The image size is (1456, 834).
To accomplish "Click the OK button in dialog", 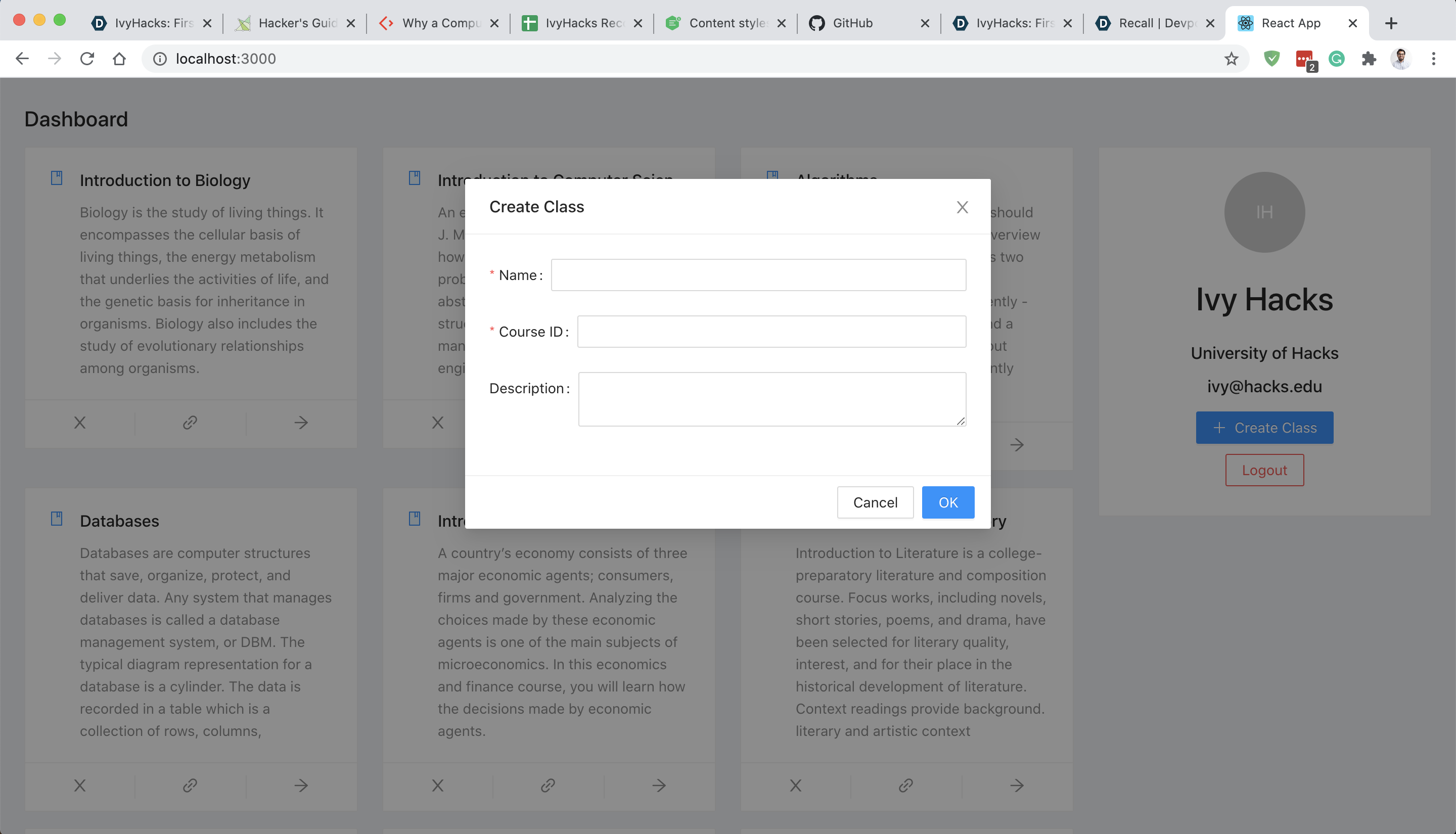I will tap(947, 502).
